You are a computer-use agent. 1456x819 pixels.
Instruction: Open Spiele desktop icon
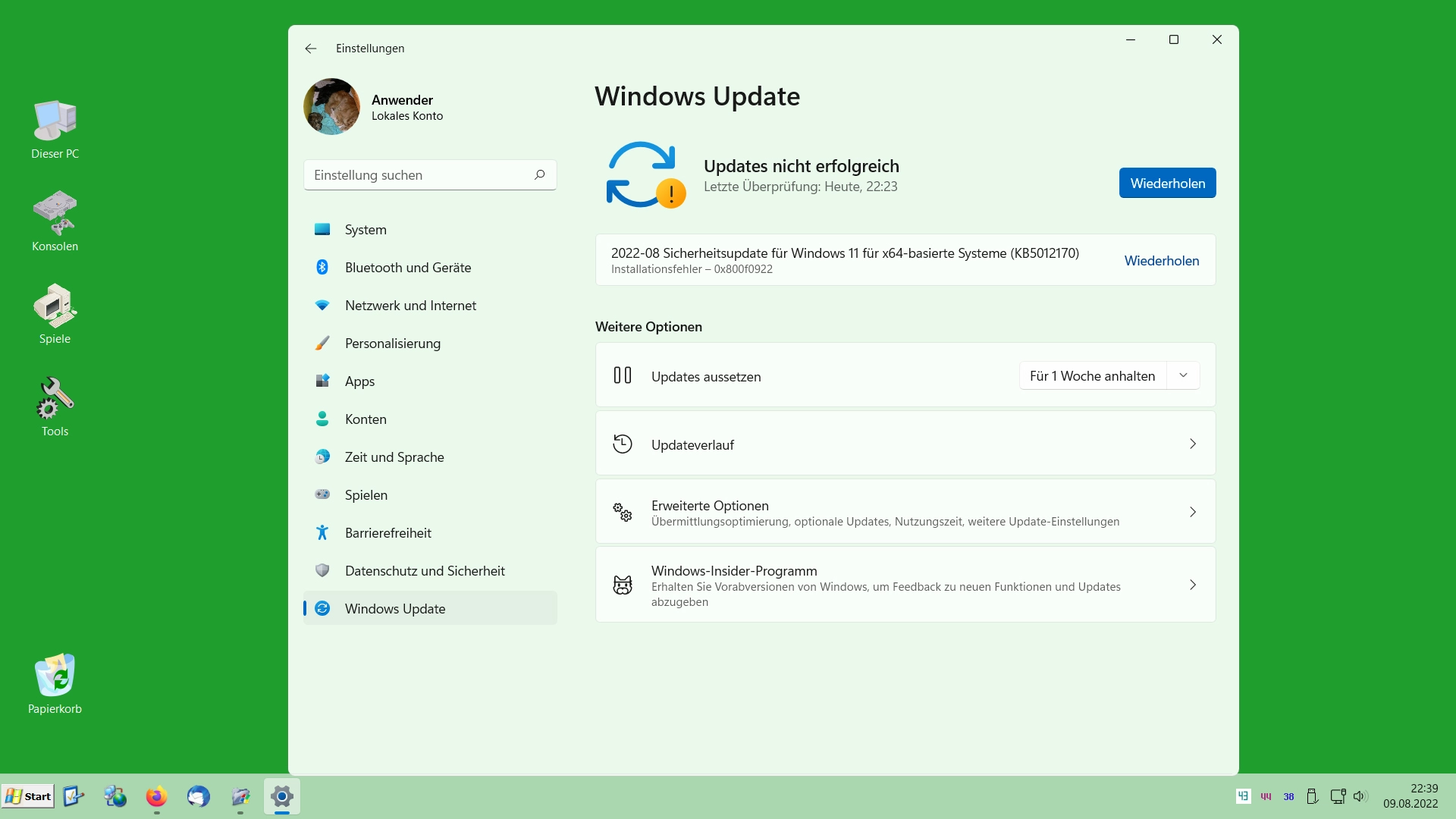[55, 314]
